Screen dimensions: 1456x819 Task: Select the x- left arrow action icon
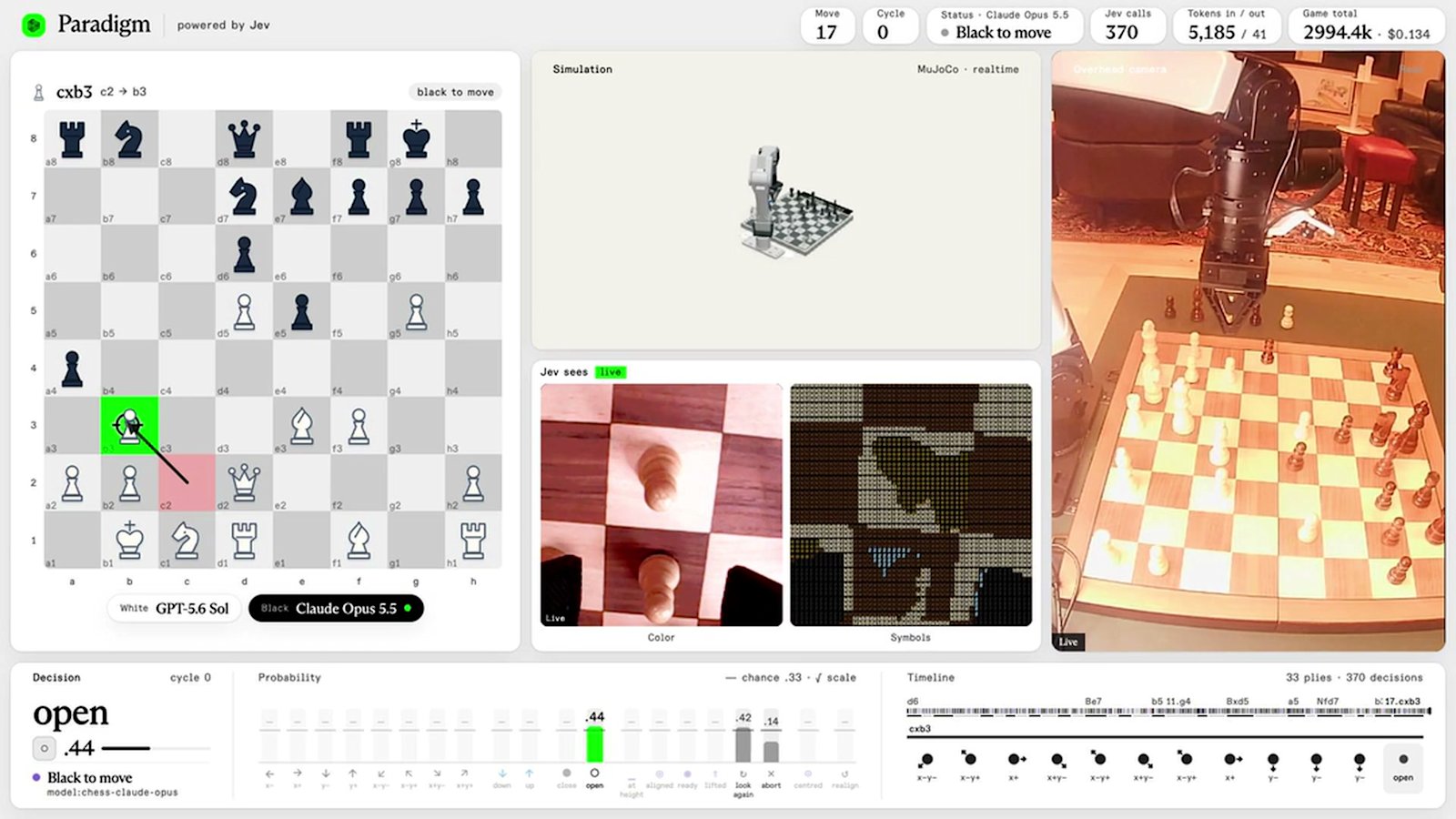pyautogui.click(x=269, y=773)
